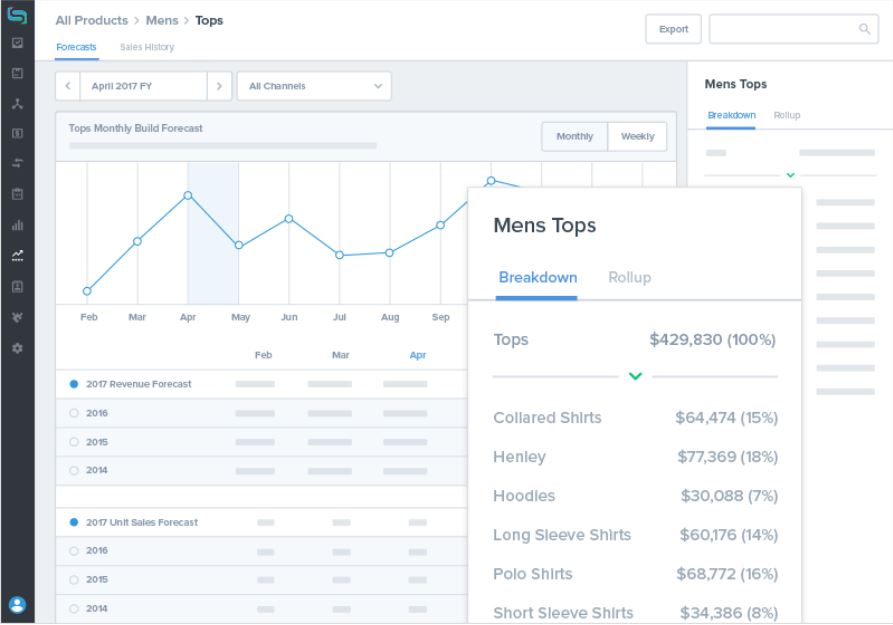Click the Polo Shirts breakdown row
This screenshot has width=893, height=625.
(635, 574)
